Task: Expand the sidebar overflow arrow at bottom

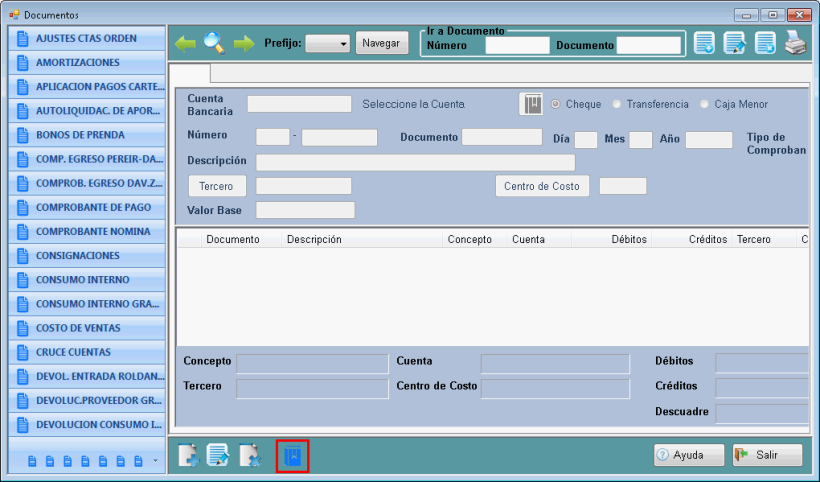Action: point(155,461)
